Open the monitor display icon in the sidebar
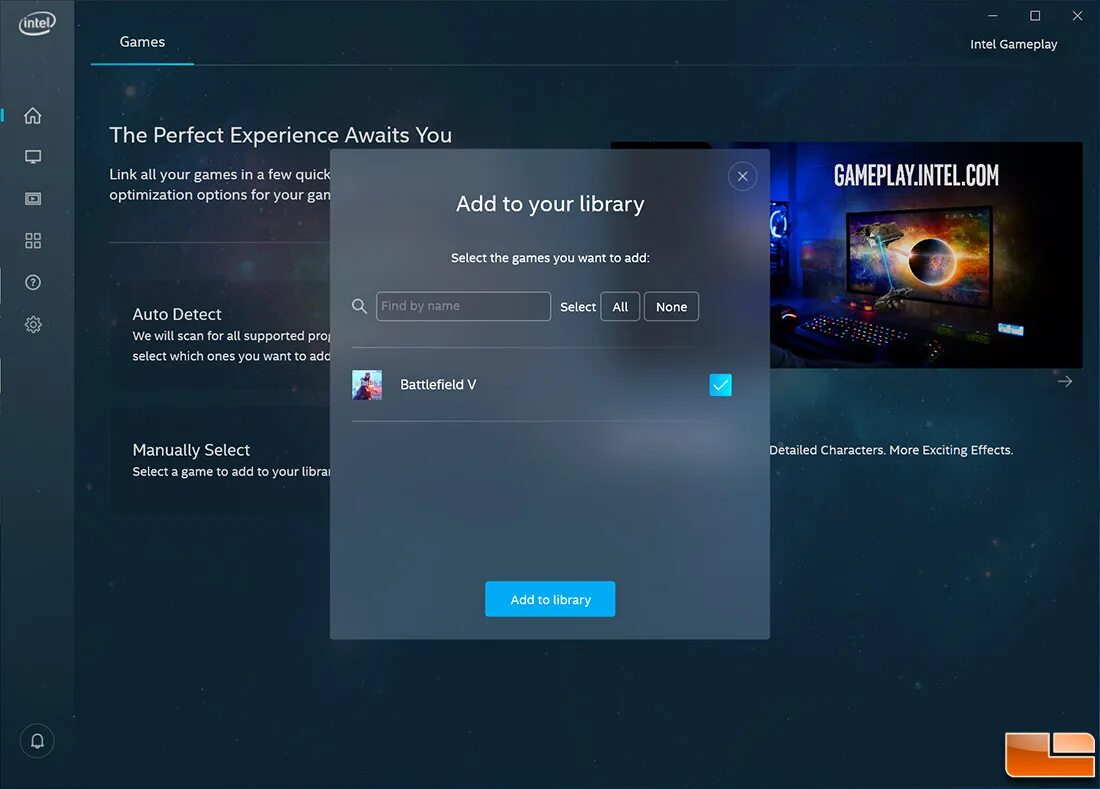 33,156
